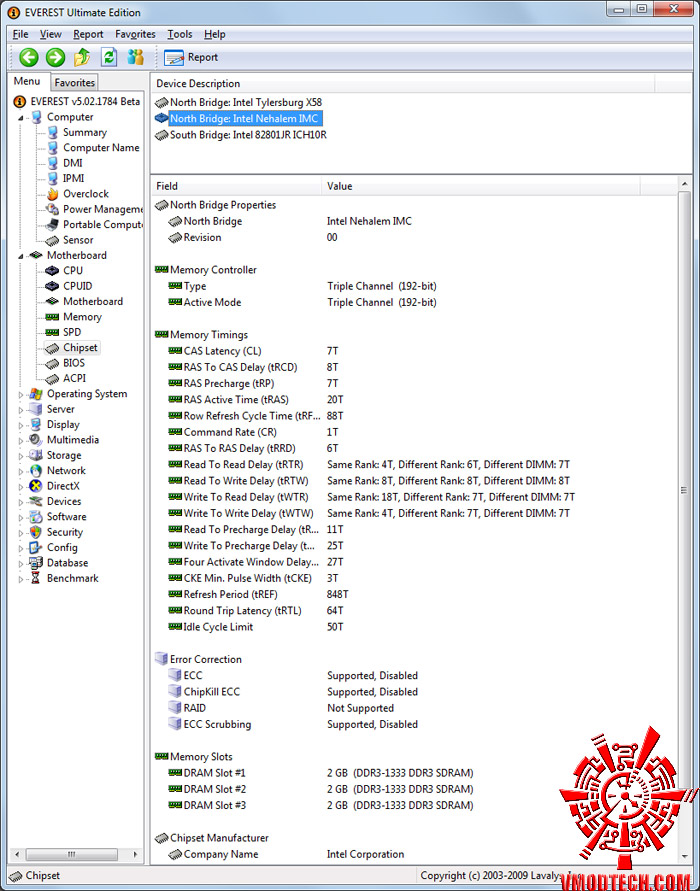Screen dimensions: 700x891
Task: Open the Manage users icon in toolbar
Action: pos(136,57)
